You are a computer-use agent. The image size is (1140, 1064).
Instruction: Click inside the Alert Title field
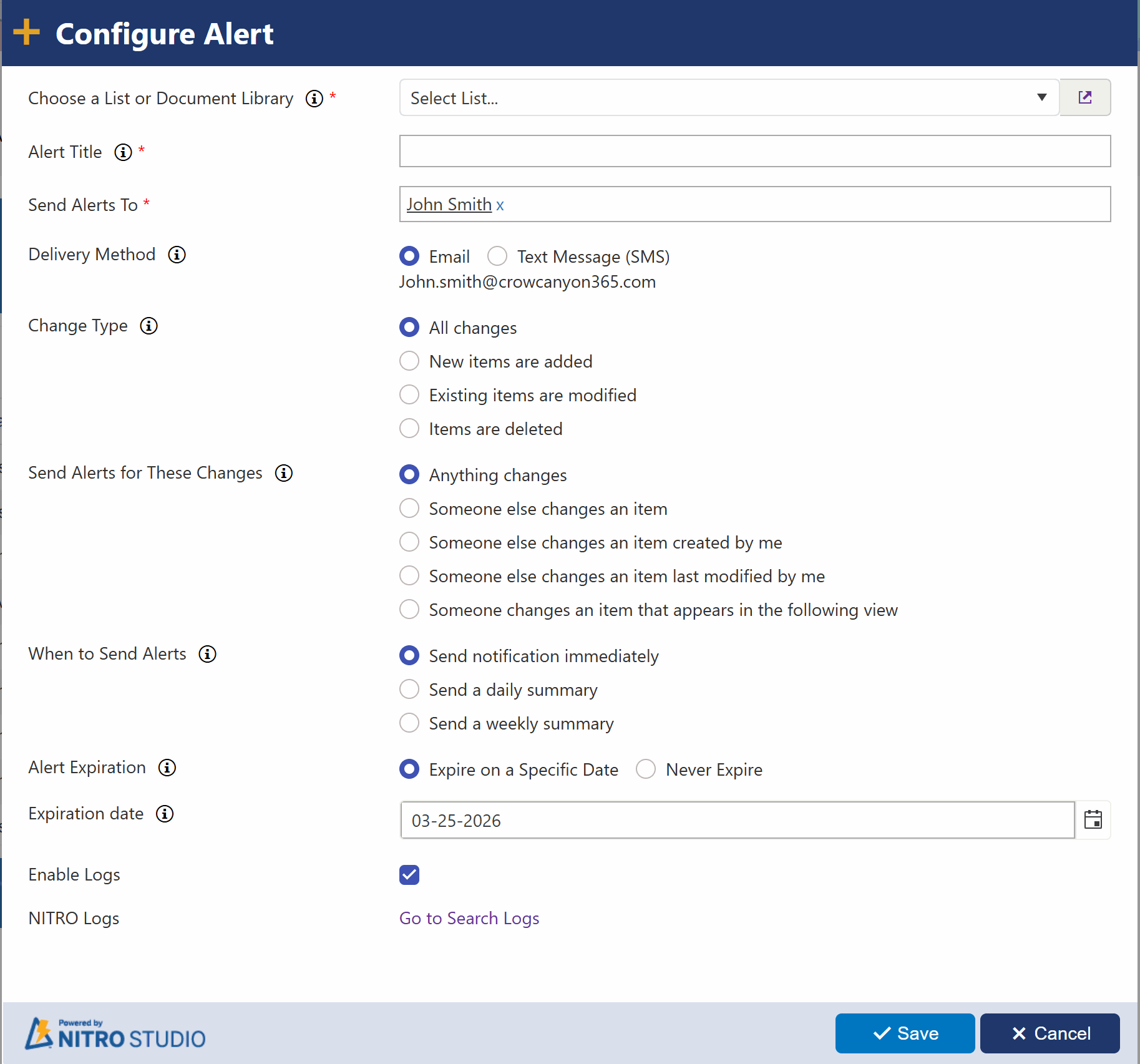click(x=754, y=151)
